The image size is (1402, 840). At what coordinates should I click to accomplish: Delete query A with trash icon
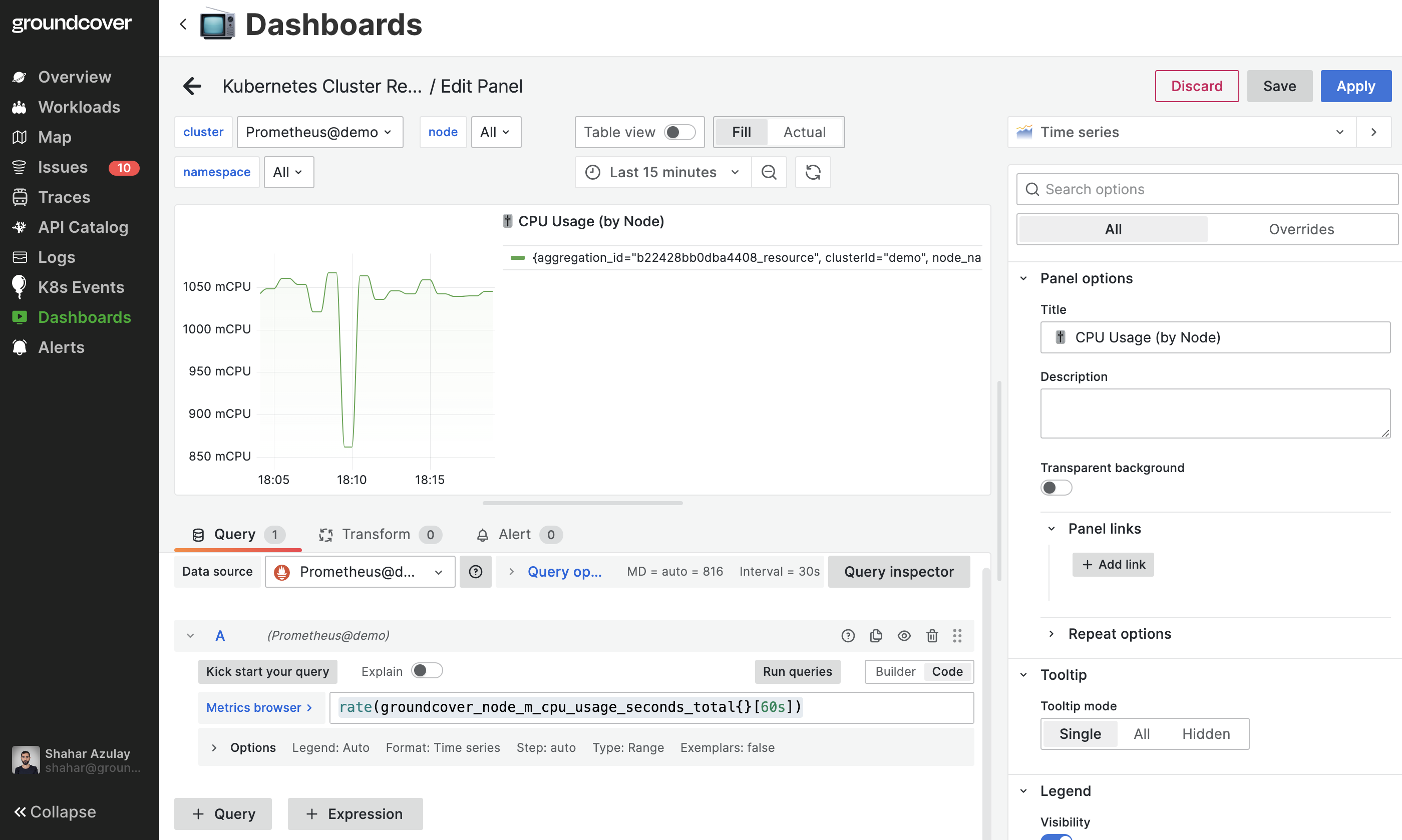(x=932, y=636)
